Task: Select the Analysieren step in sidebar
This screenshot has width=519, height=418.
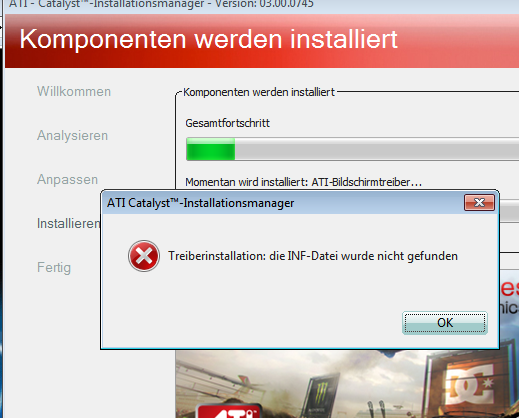Action: pyautogui.click(x=72, y=135)
